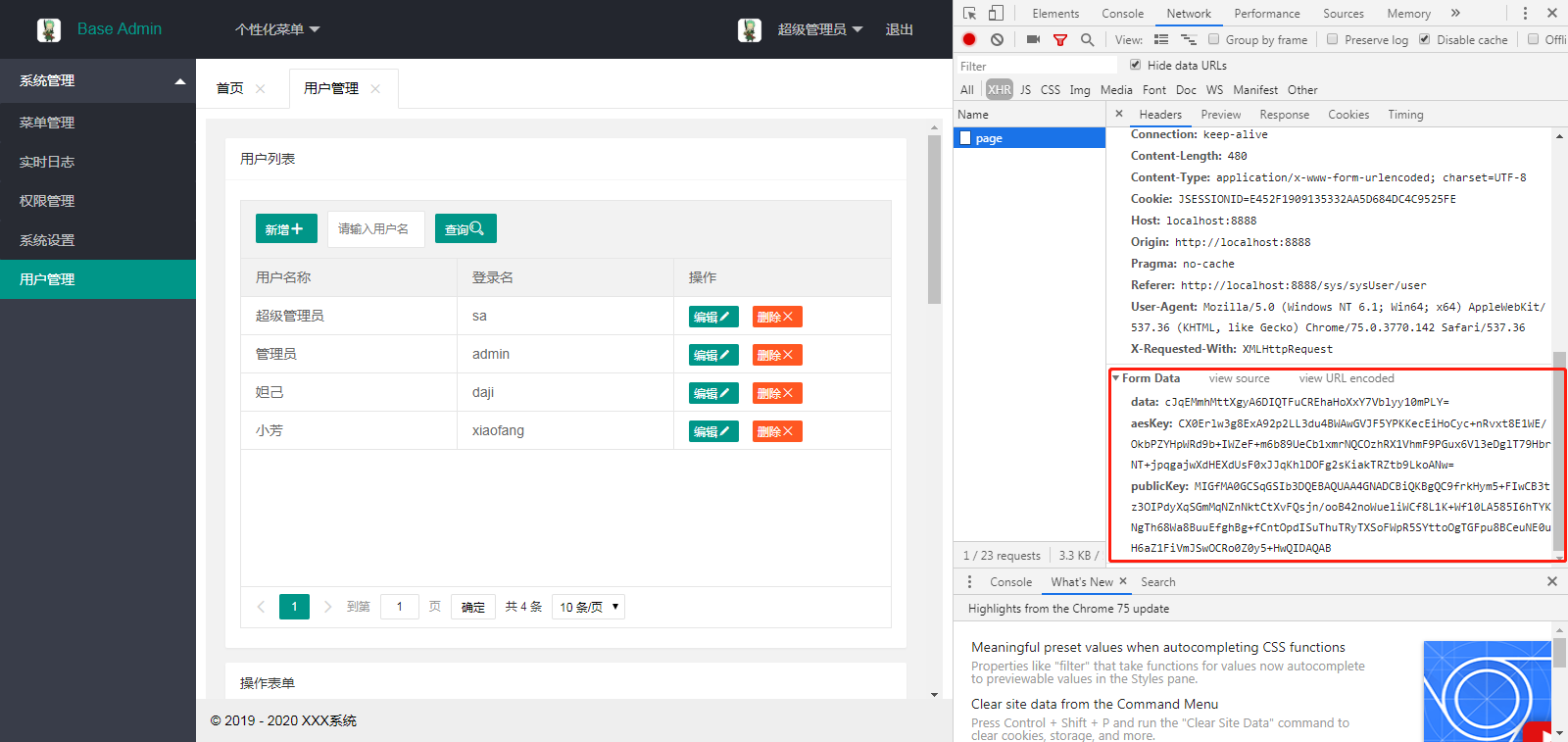Click the page request file icon
The height and width of the screenshot is (742, 1568).
965,138
